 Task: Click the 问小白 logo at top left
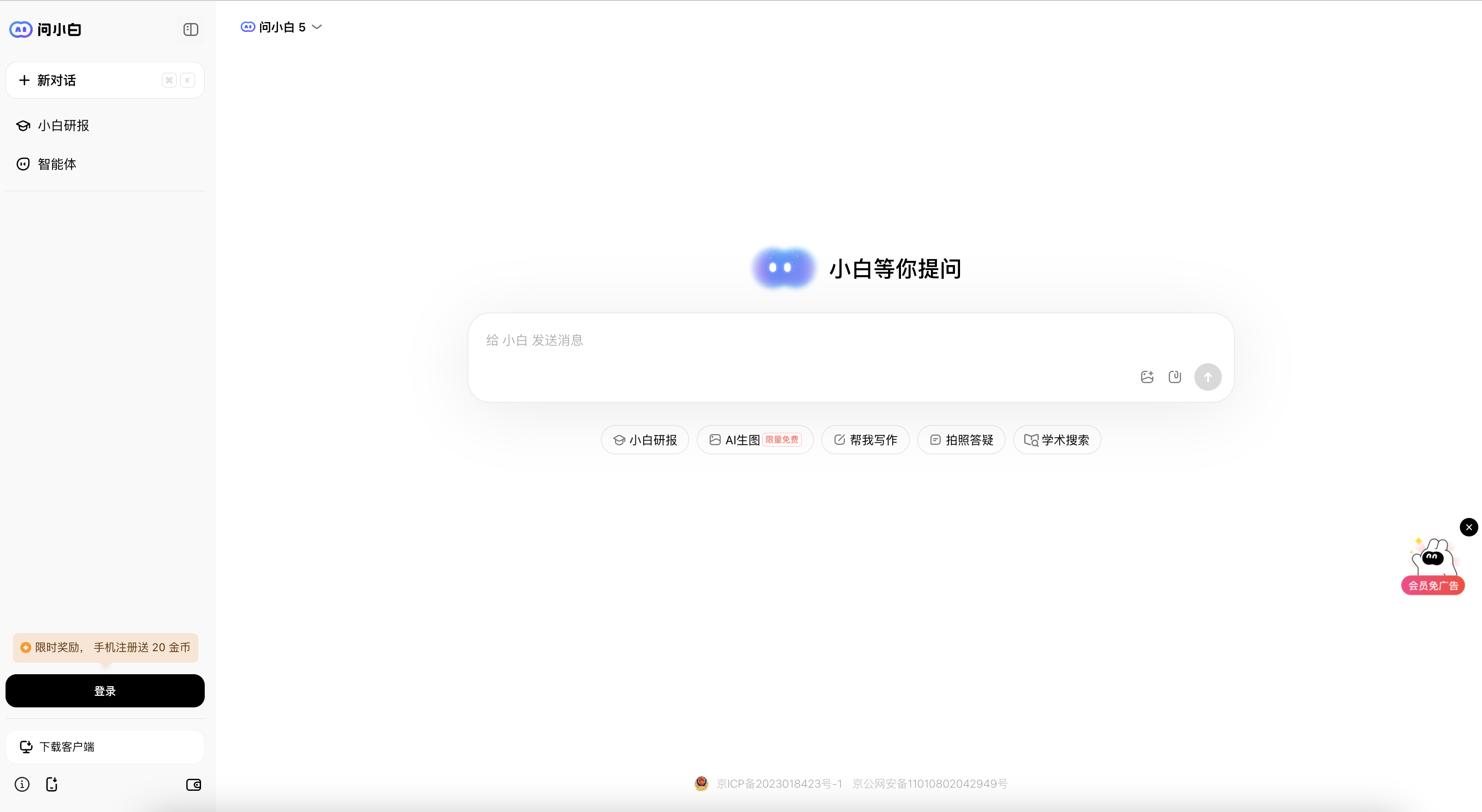(46, 29)
